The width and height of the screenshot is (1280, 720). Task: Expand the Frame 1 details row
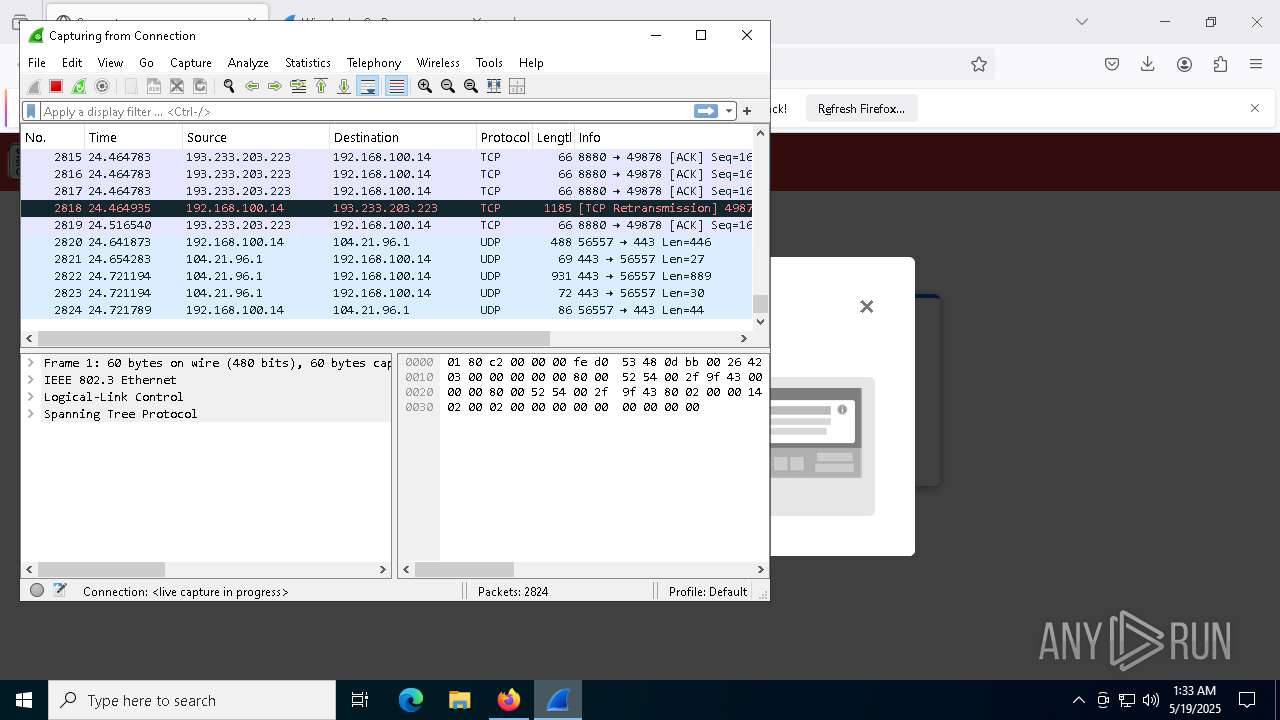pos(31,363)
